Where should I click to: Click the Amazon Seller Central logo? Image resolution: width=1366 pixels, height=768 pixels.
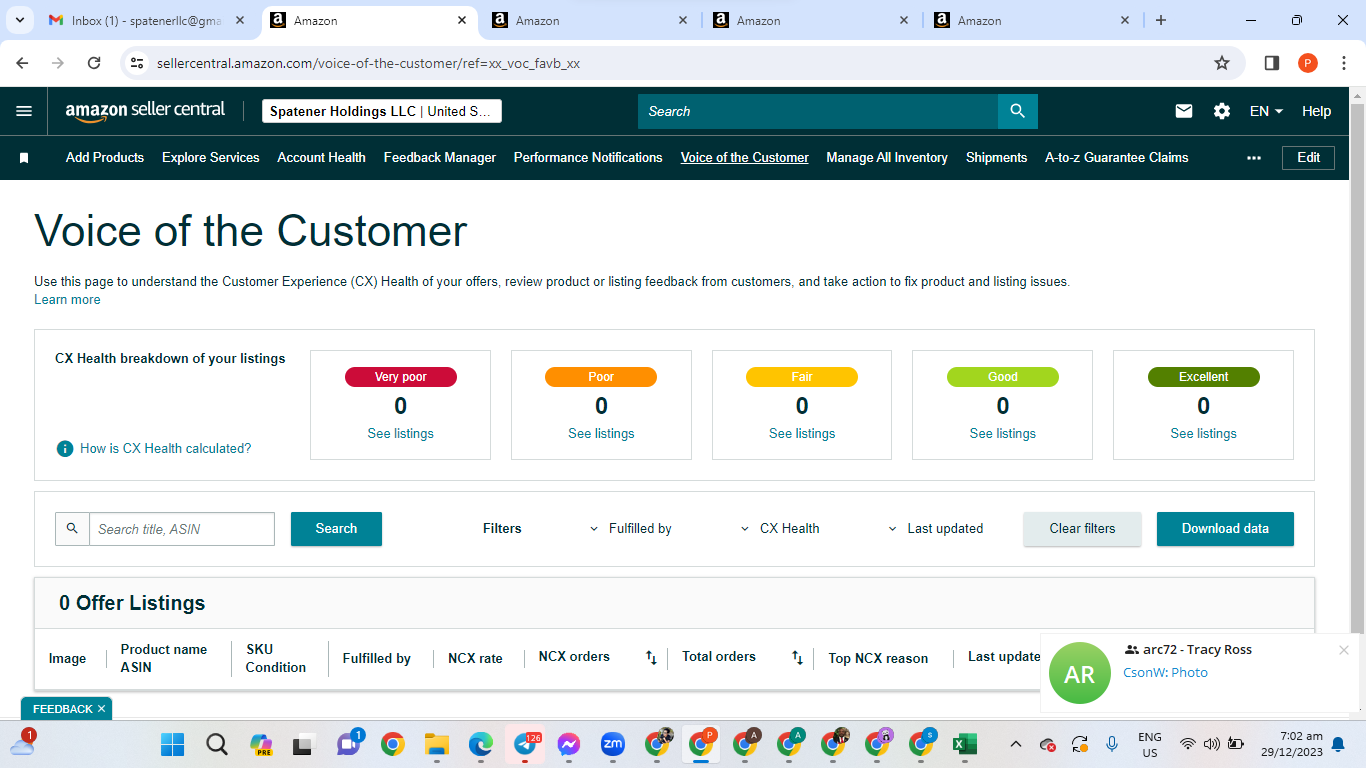[145, 111]
